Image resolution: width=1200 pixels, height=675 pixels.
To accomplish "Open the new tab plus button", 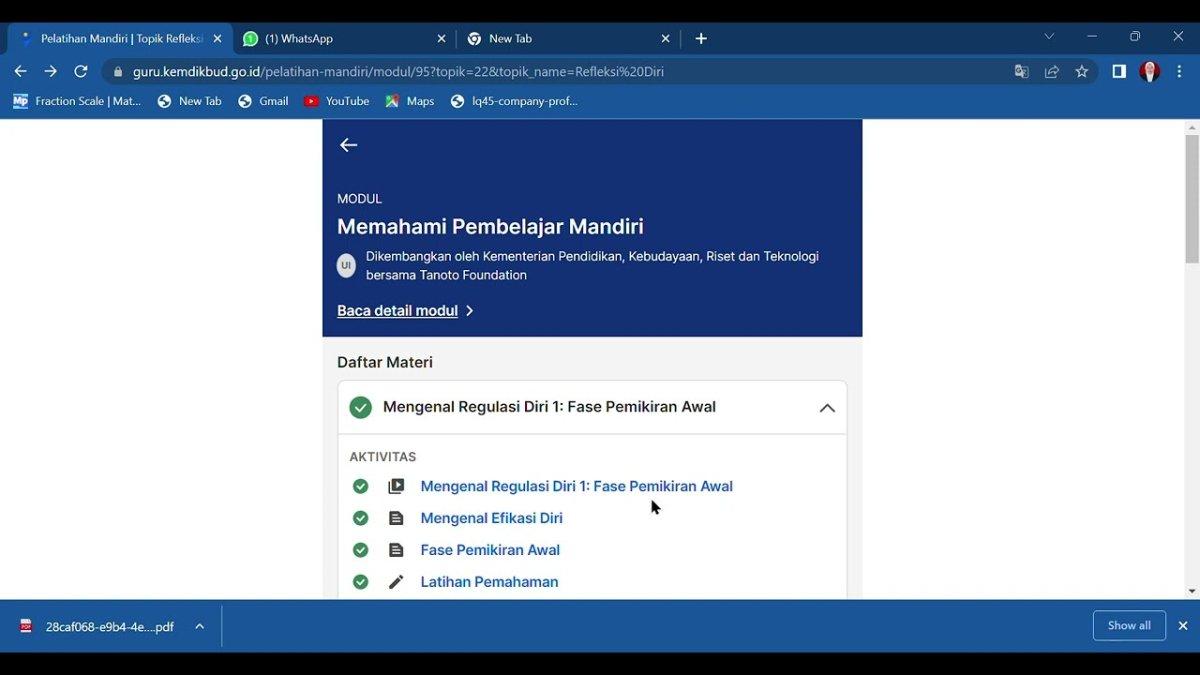I will 701,38.
